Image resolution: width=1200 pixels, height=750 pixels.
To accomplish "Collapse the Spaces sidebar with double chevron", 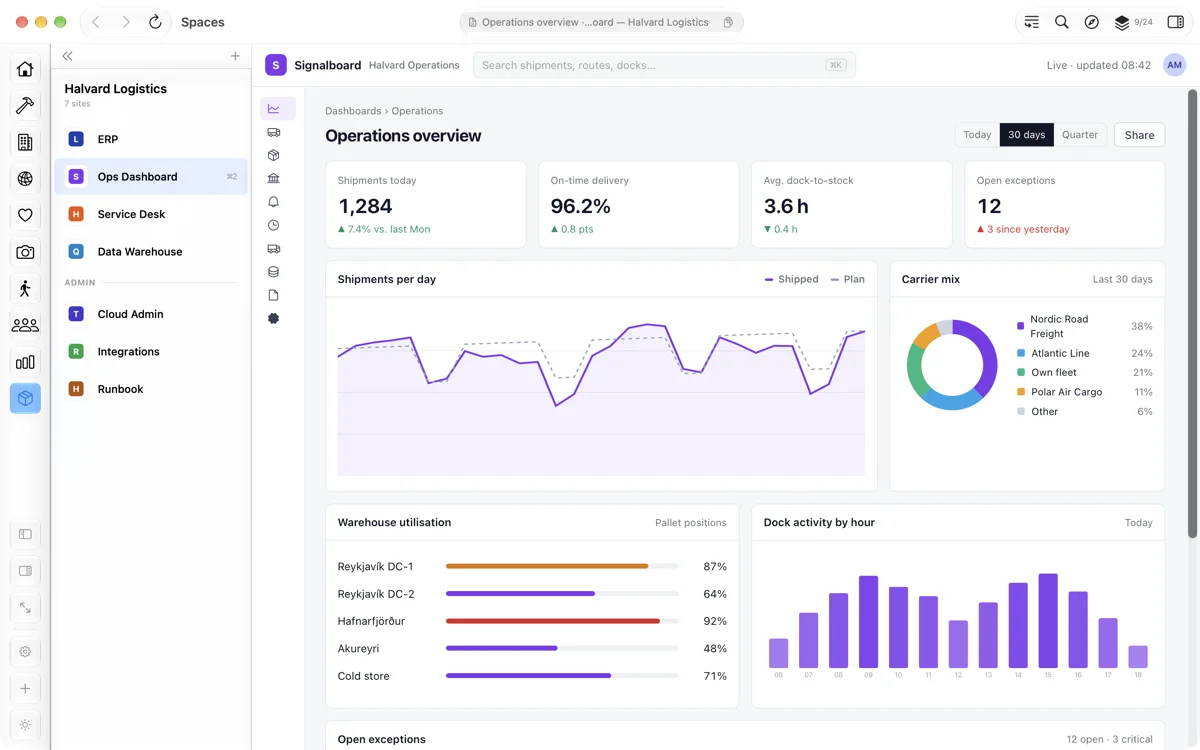I will coord(67,56).
